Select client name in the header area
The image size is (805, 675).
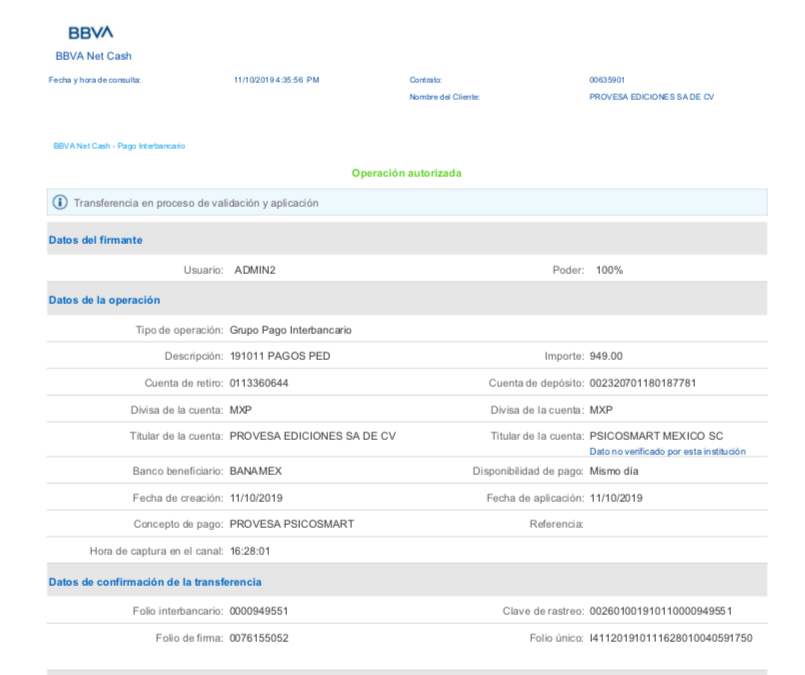click(651, 97)
